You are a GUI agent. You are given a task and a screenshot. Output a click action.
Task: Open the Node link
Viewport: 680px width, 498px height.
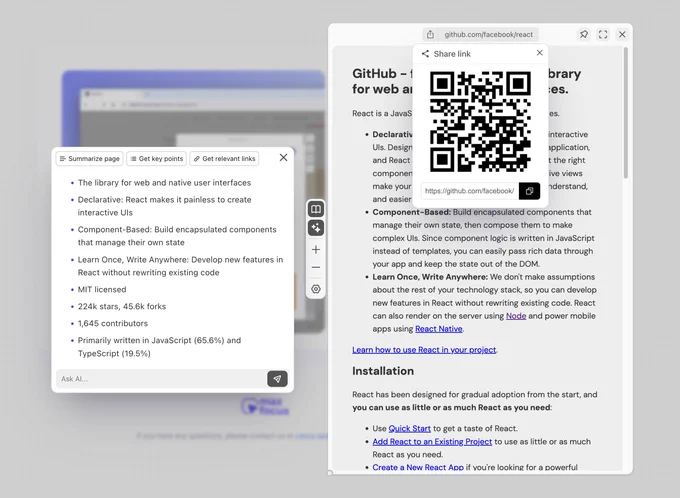point(516,316)
